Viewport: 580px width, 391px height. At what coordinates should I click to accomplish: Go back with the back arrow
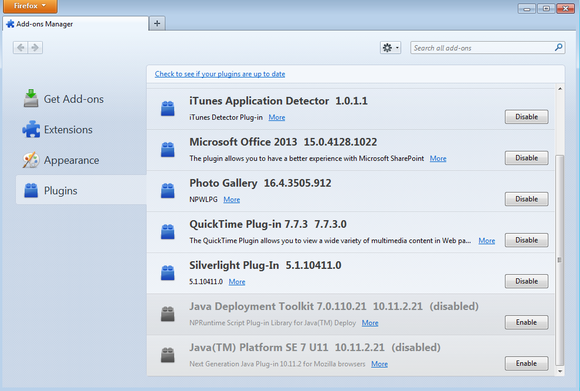point(21,47)
